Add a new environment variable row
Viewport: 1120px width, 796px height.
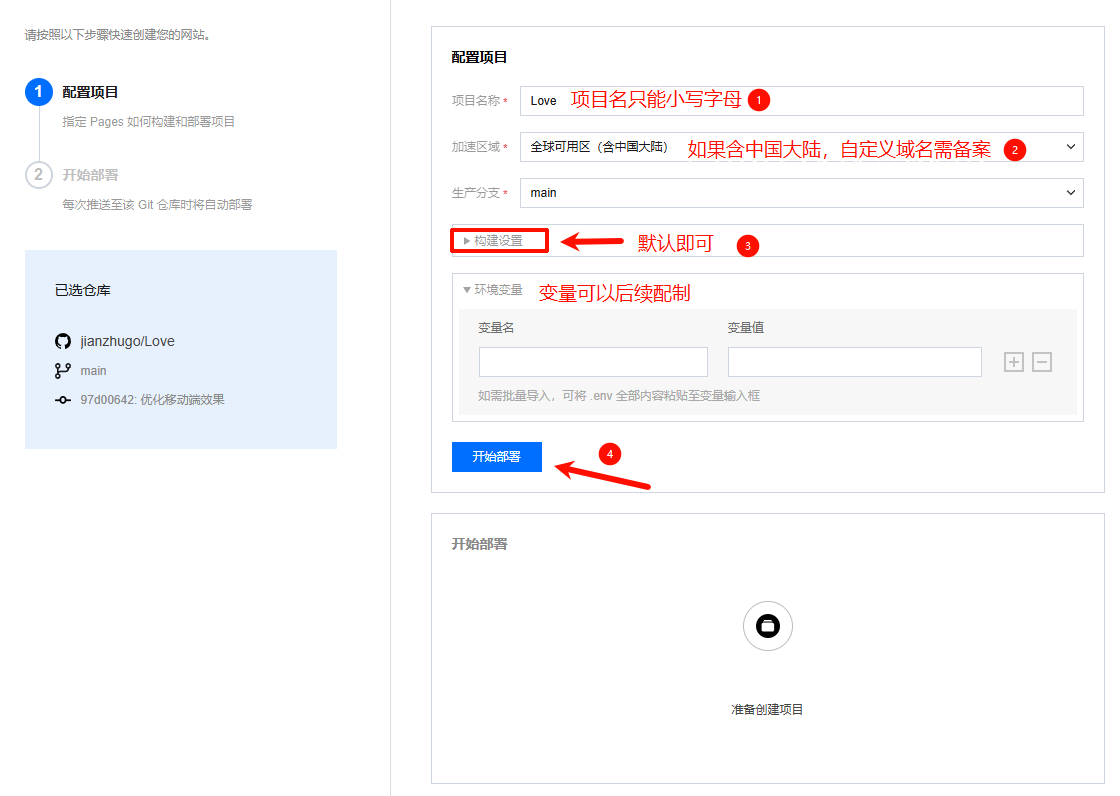1014,362
